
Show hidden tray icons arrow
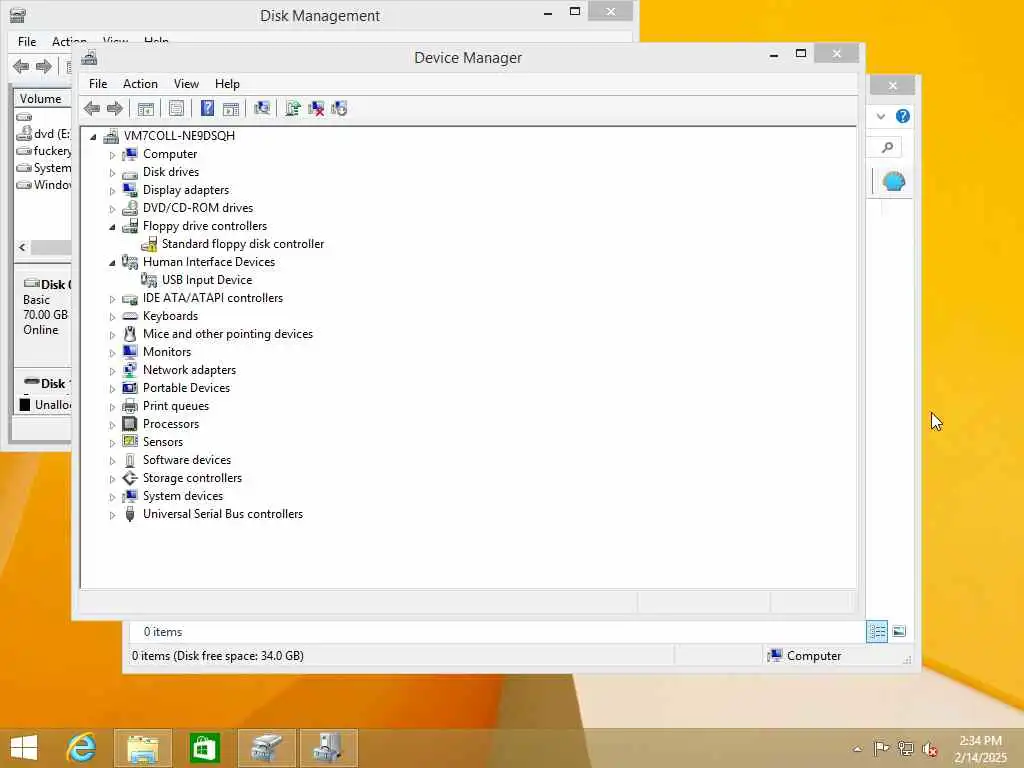tap(857, 749)
